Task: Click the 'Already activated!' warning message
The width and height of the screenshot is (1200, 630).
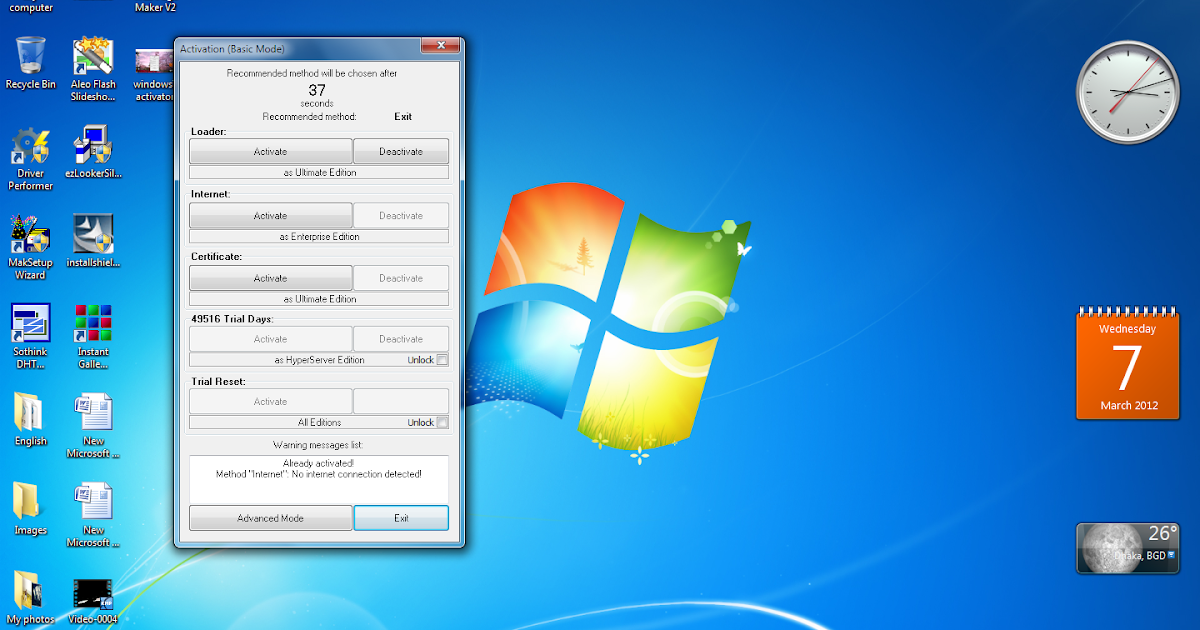Action: pyautogui.click(x=318, y=463)
